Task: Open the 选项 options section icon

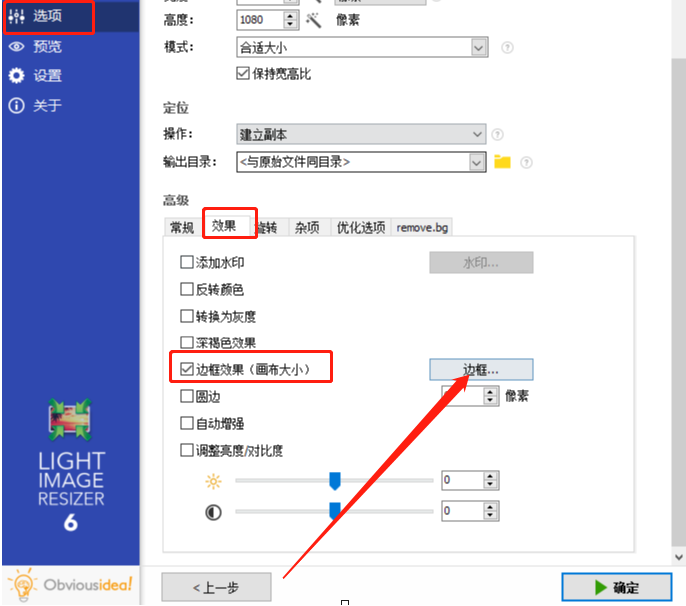Action: (17, 16)
